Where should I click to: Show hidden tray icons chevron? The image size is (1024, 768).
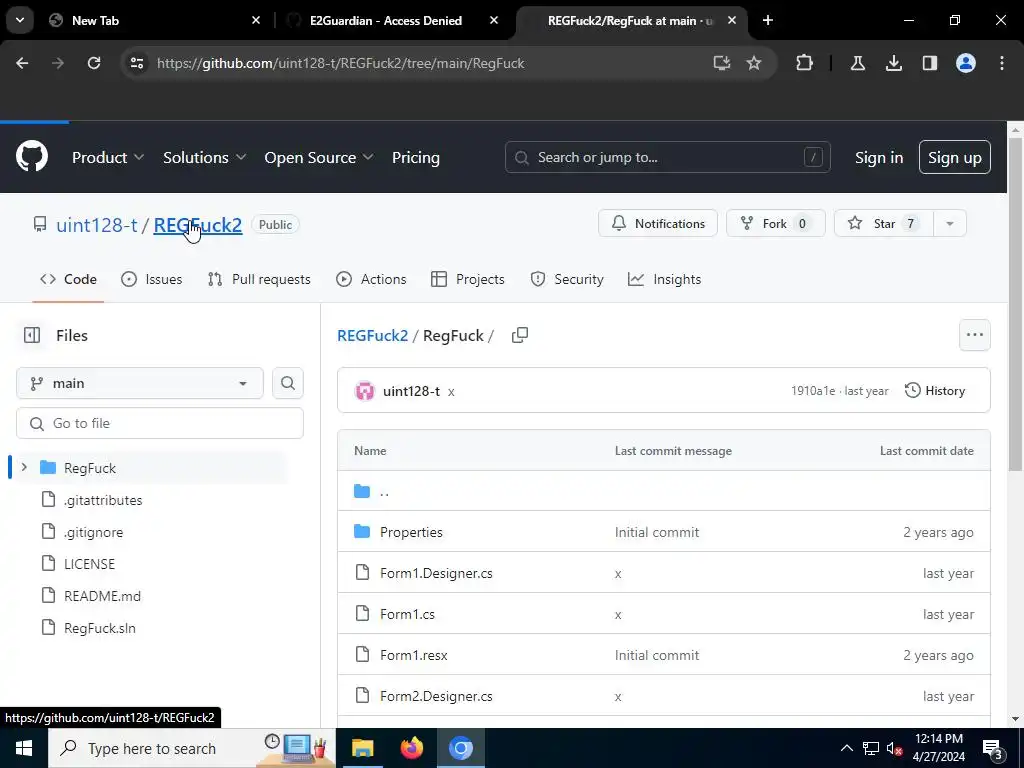[846, 748]
